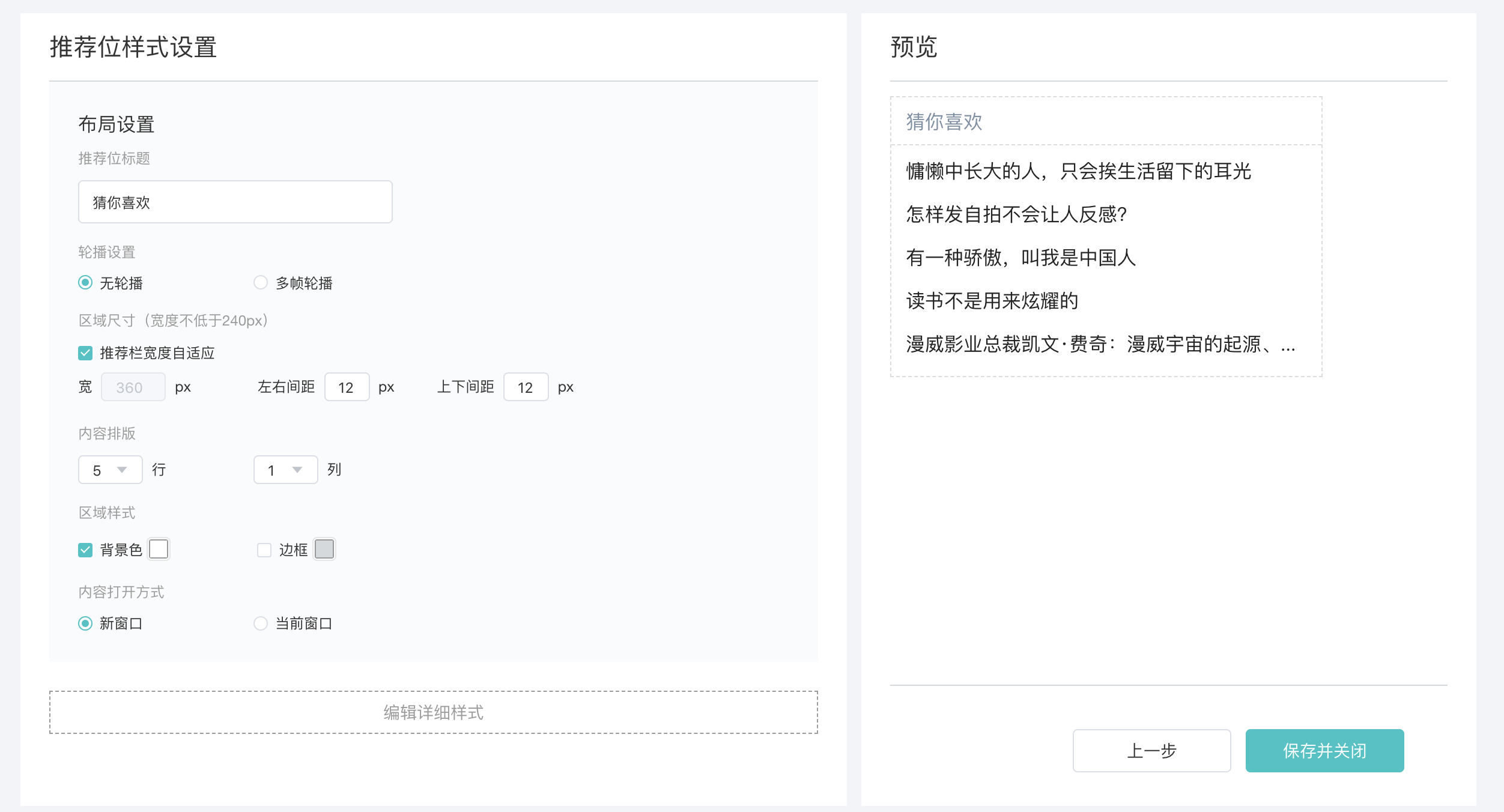Open the rows (行) dropdown

111,470
